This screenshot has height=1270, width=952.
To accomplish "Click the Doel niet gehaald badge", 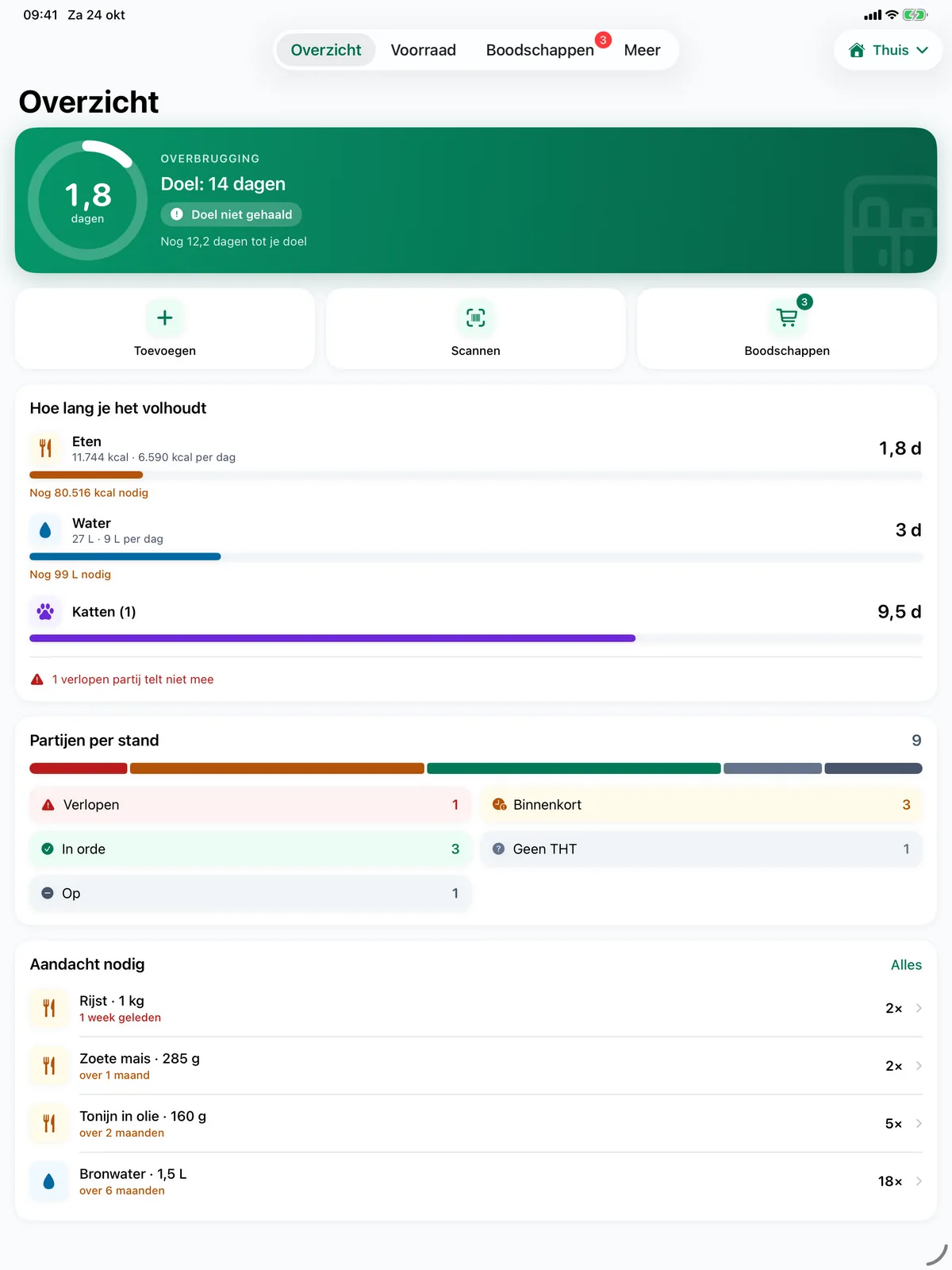I will (231, 214).
